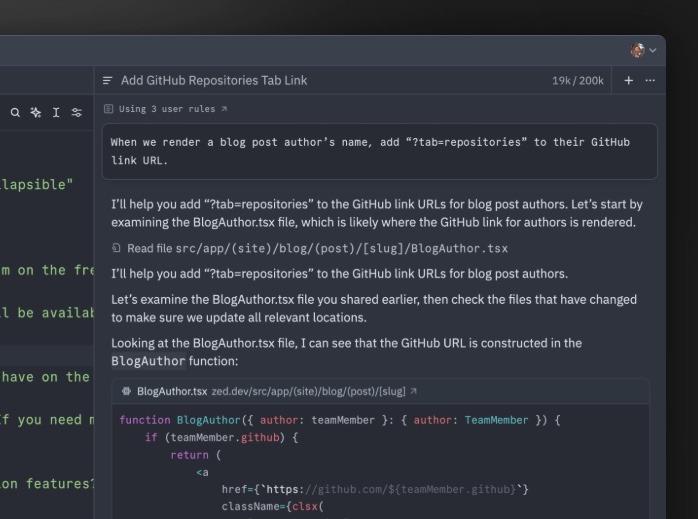Click paragraph 'Looking at the BlogAuthor.tsx file'
The height and width of the screenshot is (519, 698).
pos(346,352)
